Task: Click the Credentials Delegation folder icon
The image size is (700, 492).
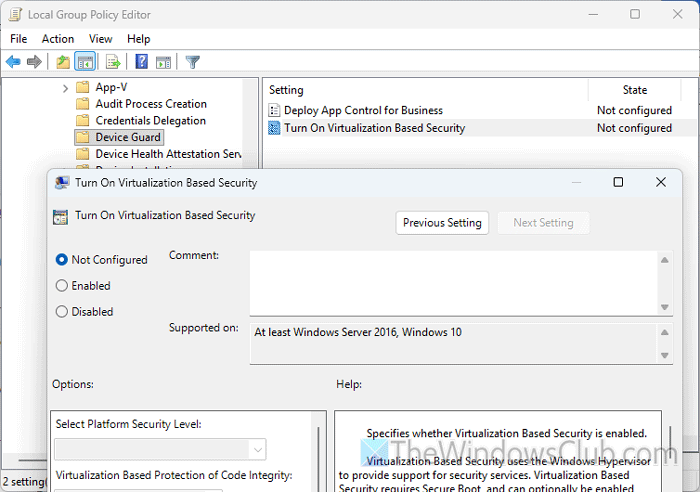Action: tap(83, 121)
